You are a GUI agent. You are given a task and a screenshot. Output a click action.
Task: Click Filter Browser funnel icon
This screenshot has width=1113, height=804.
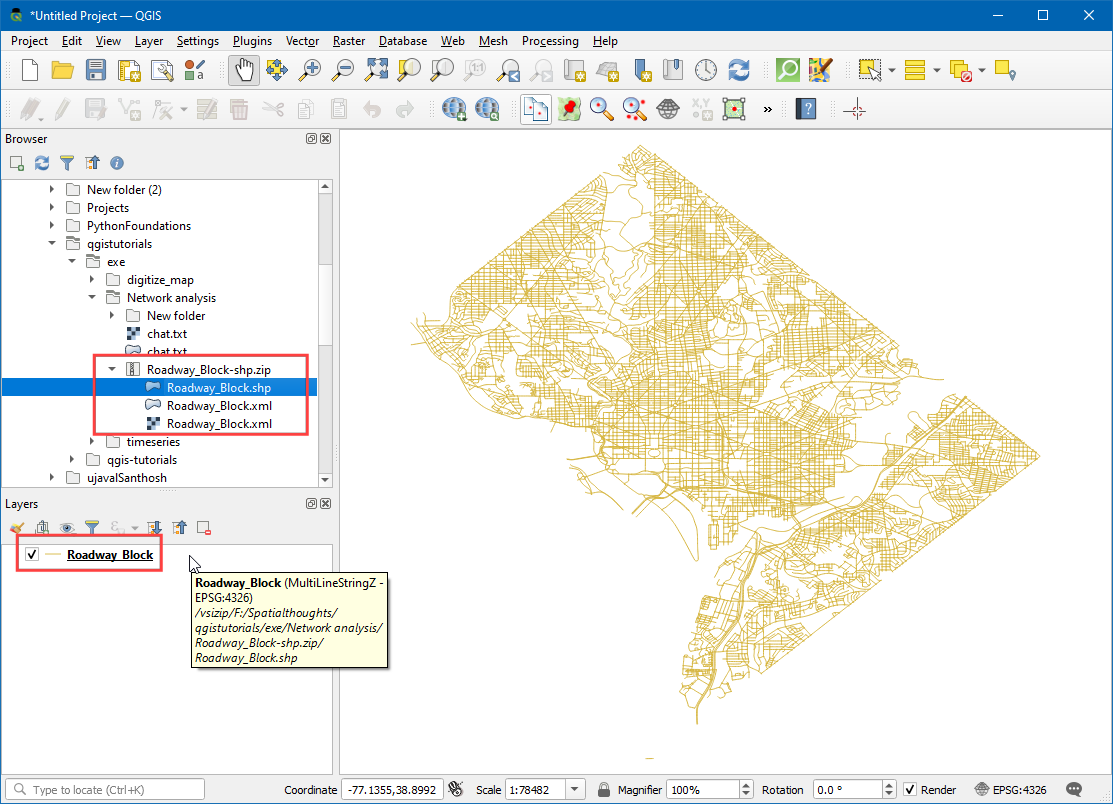pyautogui.click(x=67, y=162)
